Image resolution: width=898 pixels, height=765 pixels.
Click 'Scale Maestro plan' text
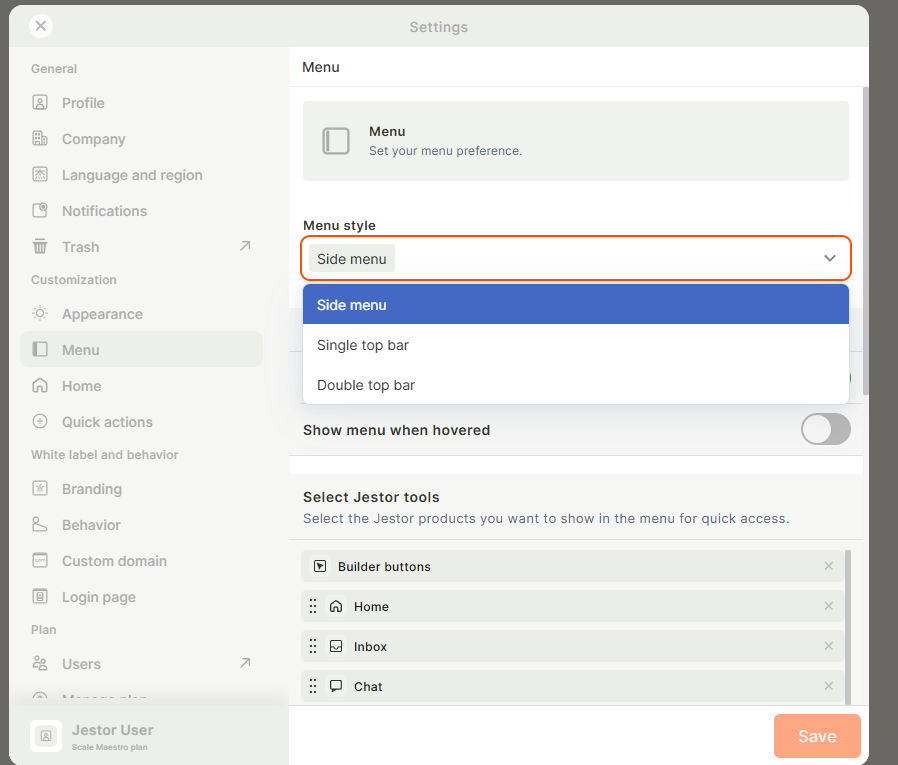click(x=109, y=747)
